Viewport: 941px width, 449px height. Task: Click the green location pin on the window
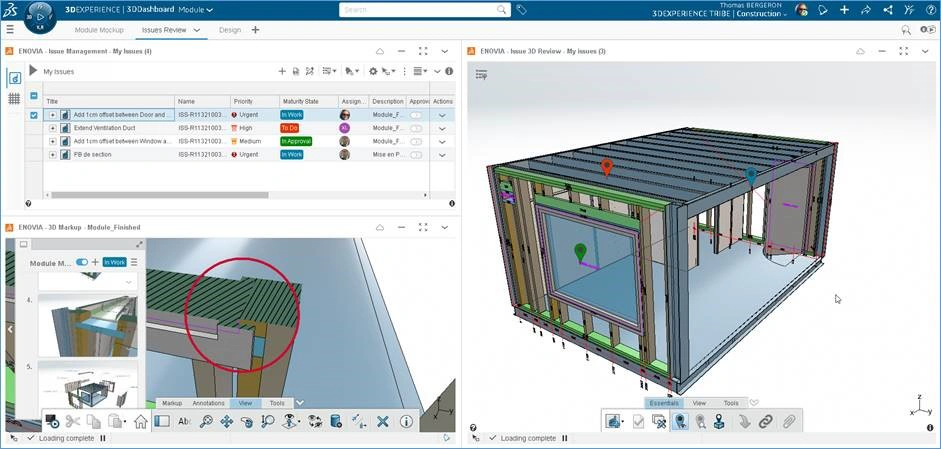[x=580, y=252]
